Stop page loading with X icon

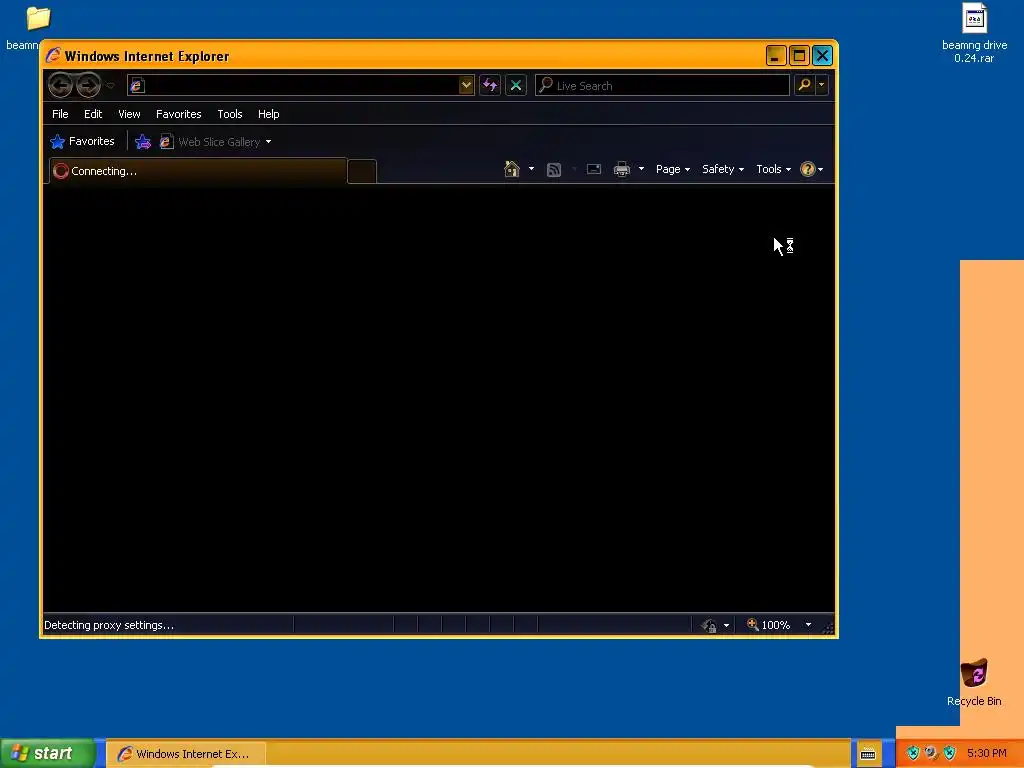(516, 85)
